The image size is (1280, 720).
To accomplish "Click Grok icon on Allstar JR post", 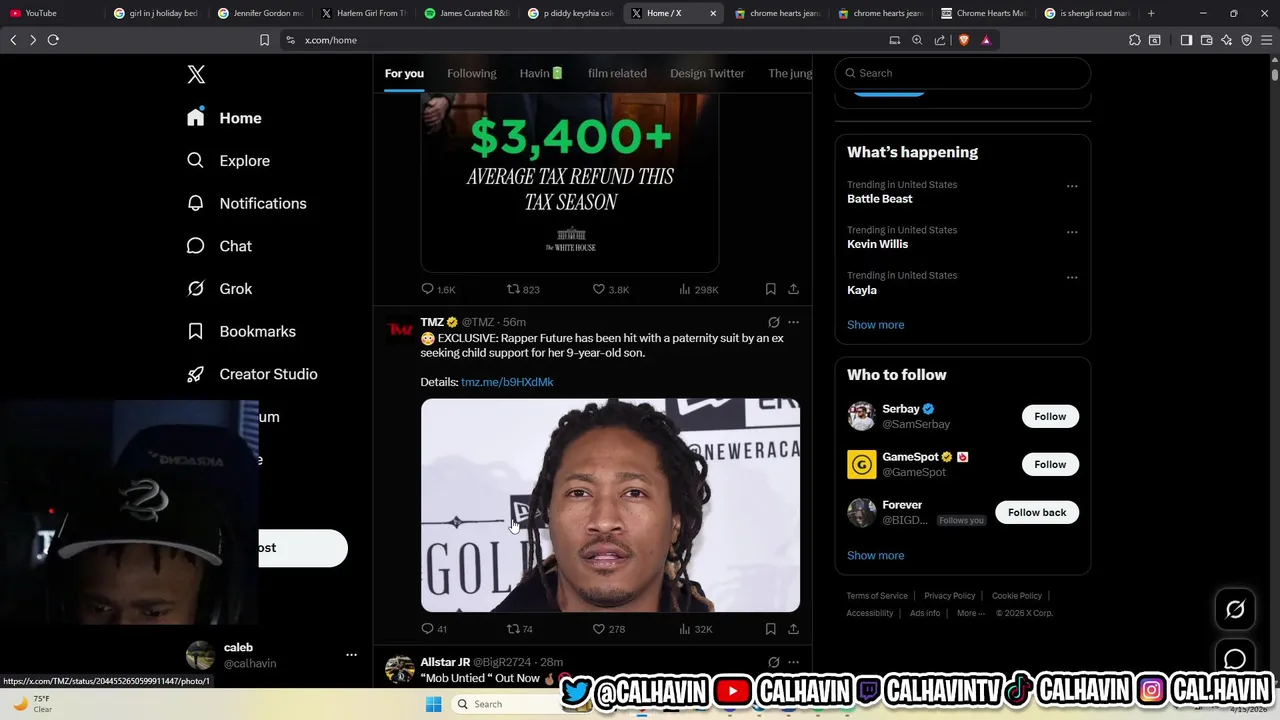I will (x=773, y=662).
